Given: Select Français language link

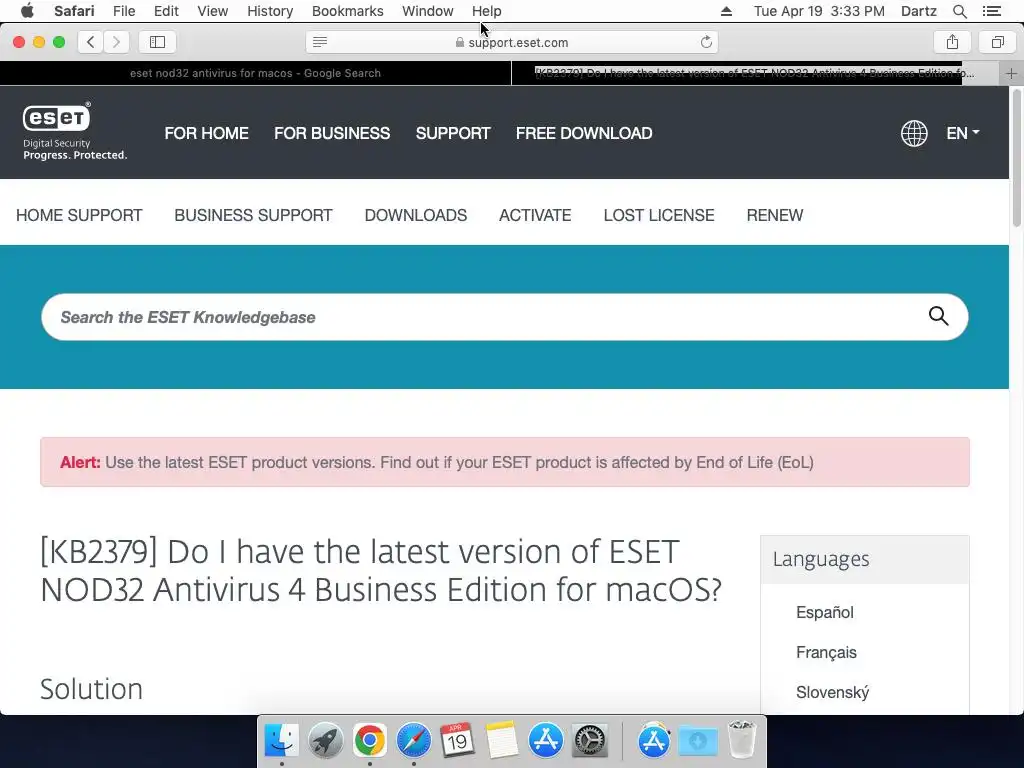Looking at the screenshot, I should pyautogui.click(x=826, y=652).
